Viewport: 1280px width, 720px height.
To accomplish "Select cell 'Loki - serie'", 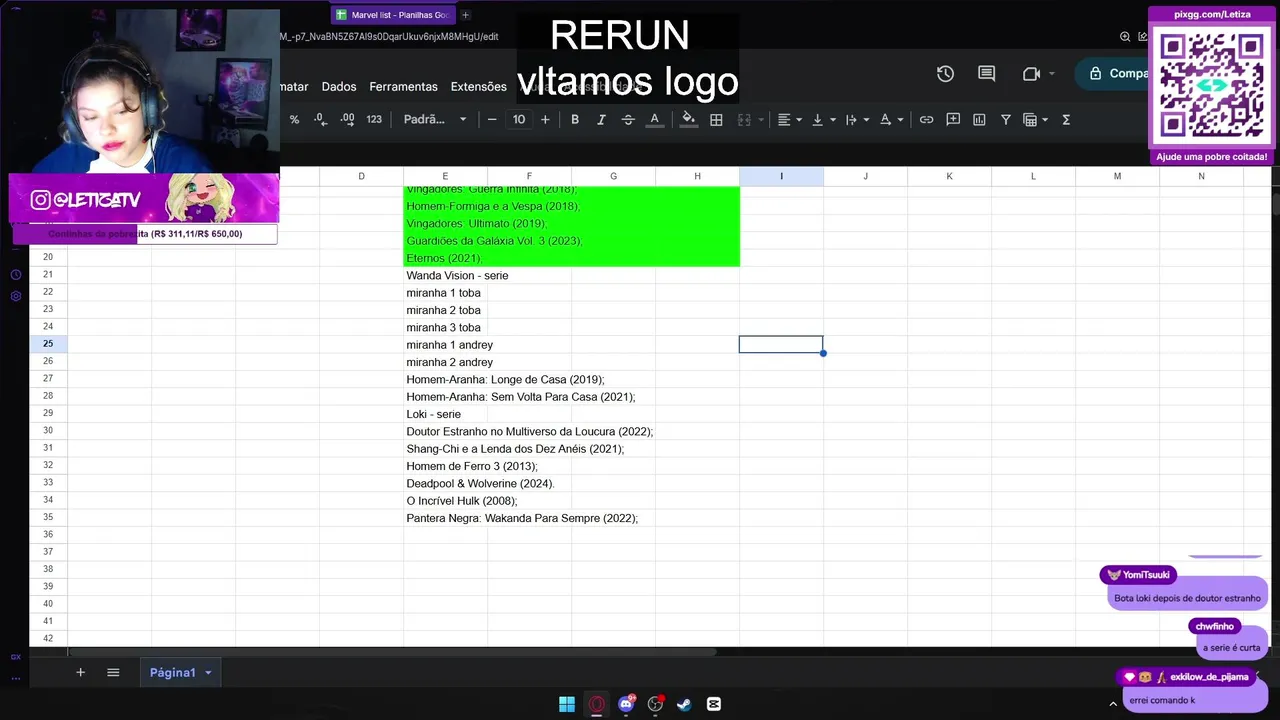I will click(x=434, y=414).
